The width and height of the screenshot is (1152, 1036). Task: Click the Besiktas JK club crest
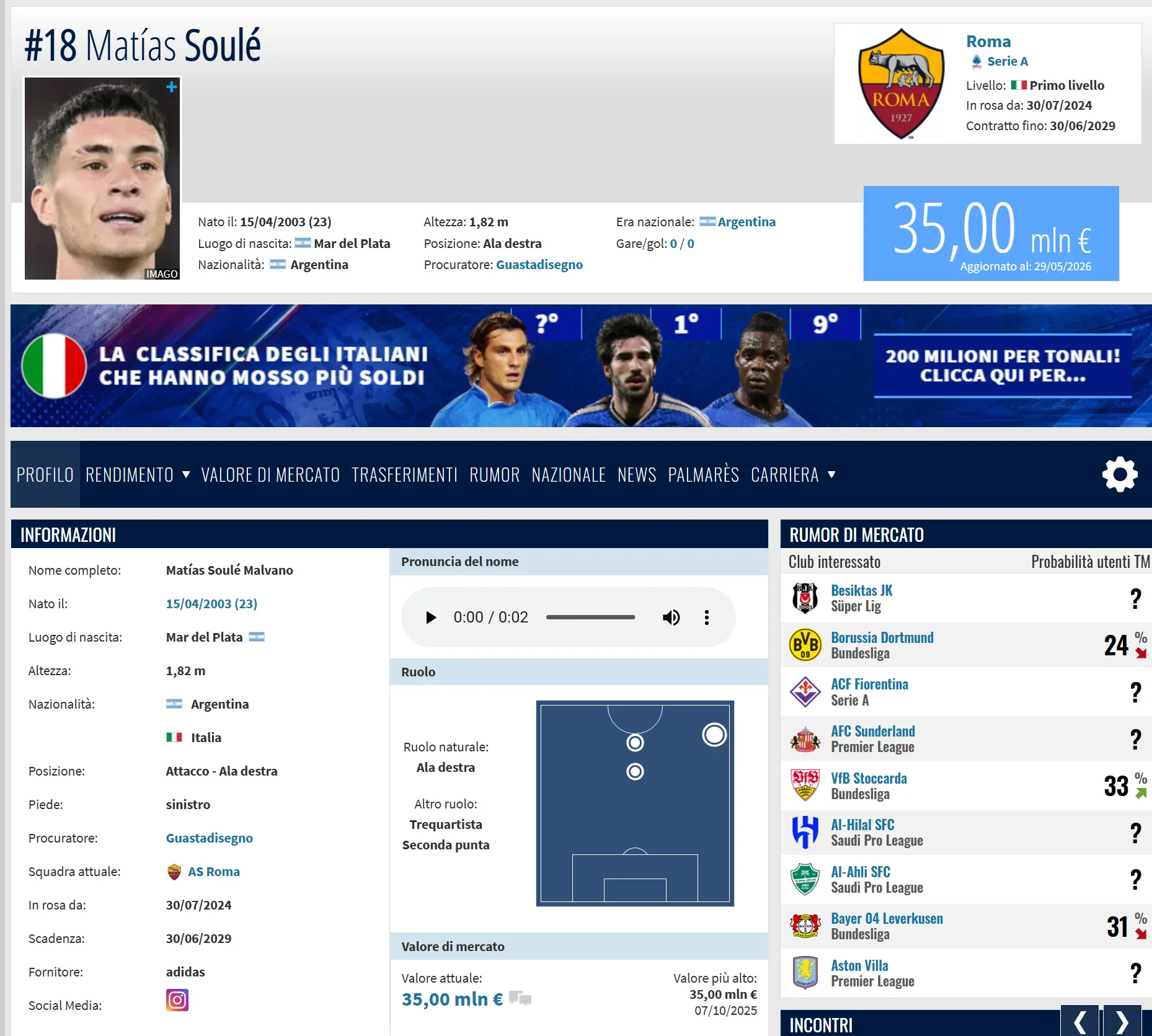[x=805, y=598]
